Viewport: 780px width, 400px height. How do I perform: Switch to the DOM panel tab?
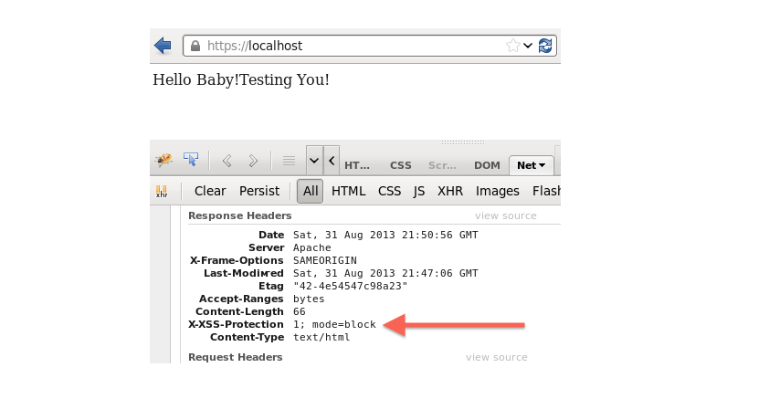click(487, 166)
